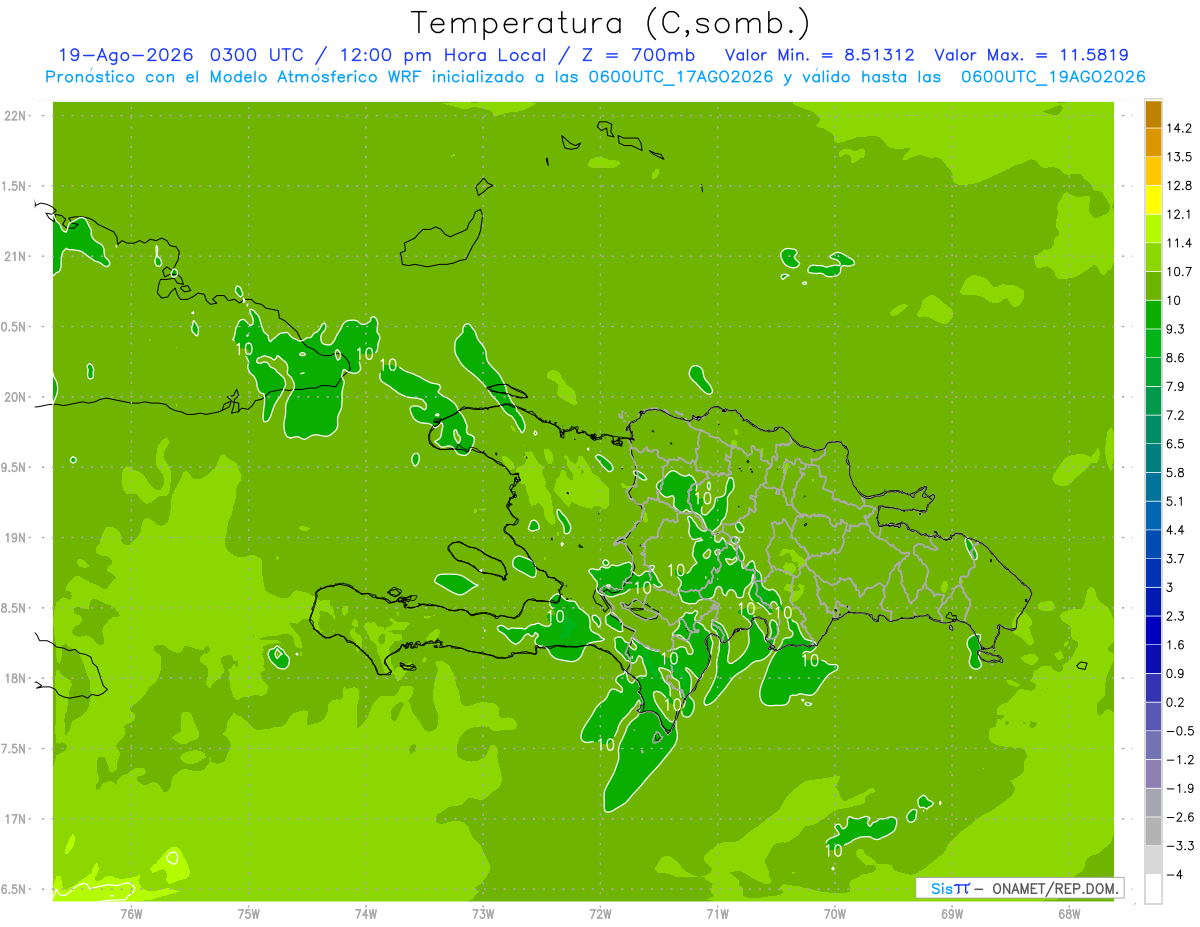Click the "71W" longitude label
Image resolution: width=1200 pixels, height=927 pixels.
[x=717, y=913]
